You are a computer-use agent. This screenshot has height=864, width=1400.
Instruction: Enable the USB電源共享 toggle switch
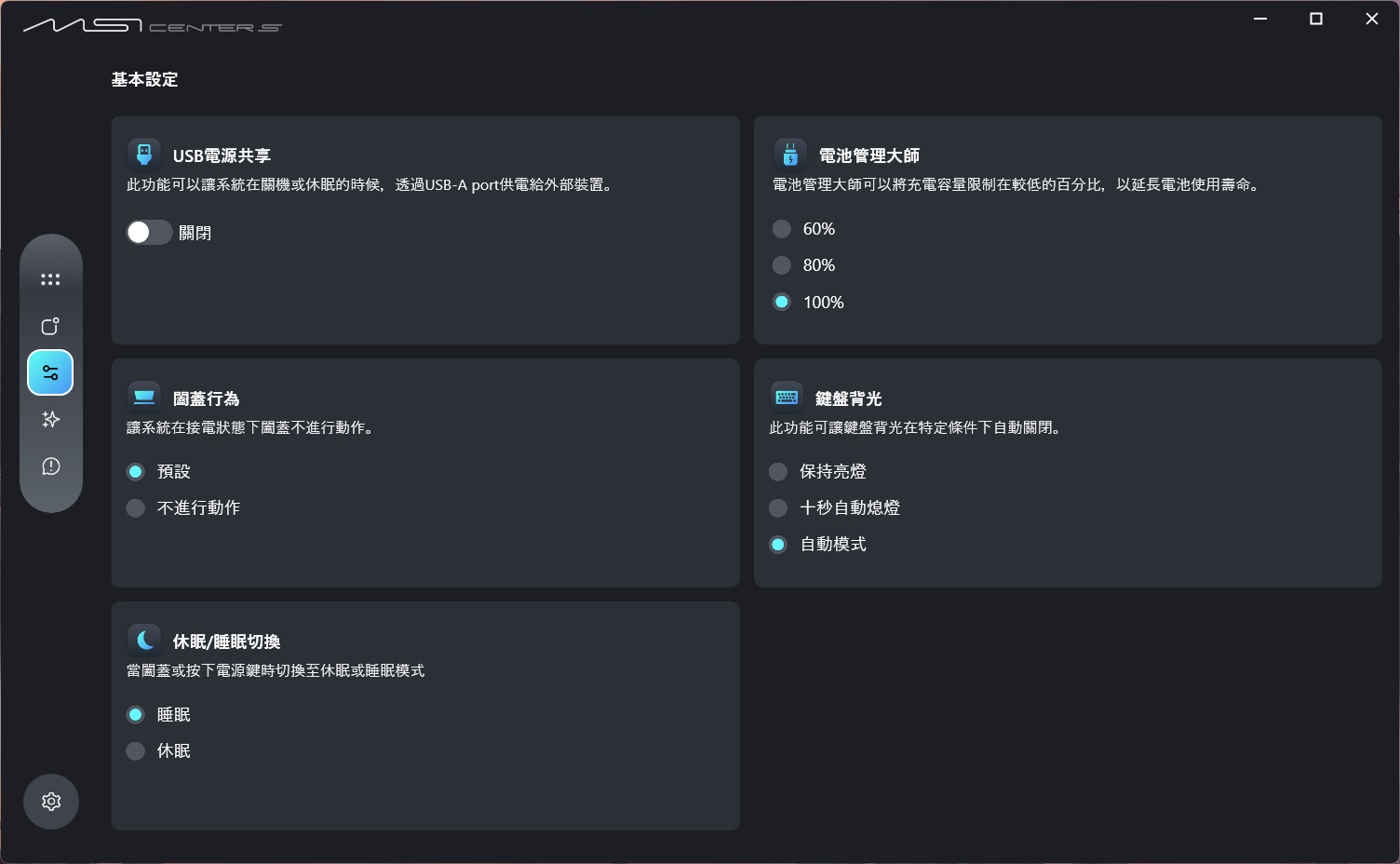pyautogui.click(x=148, y=232)
